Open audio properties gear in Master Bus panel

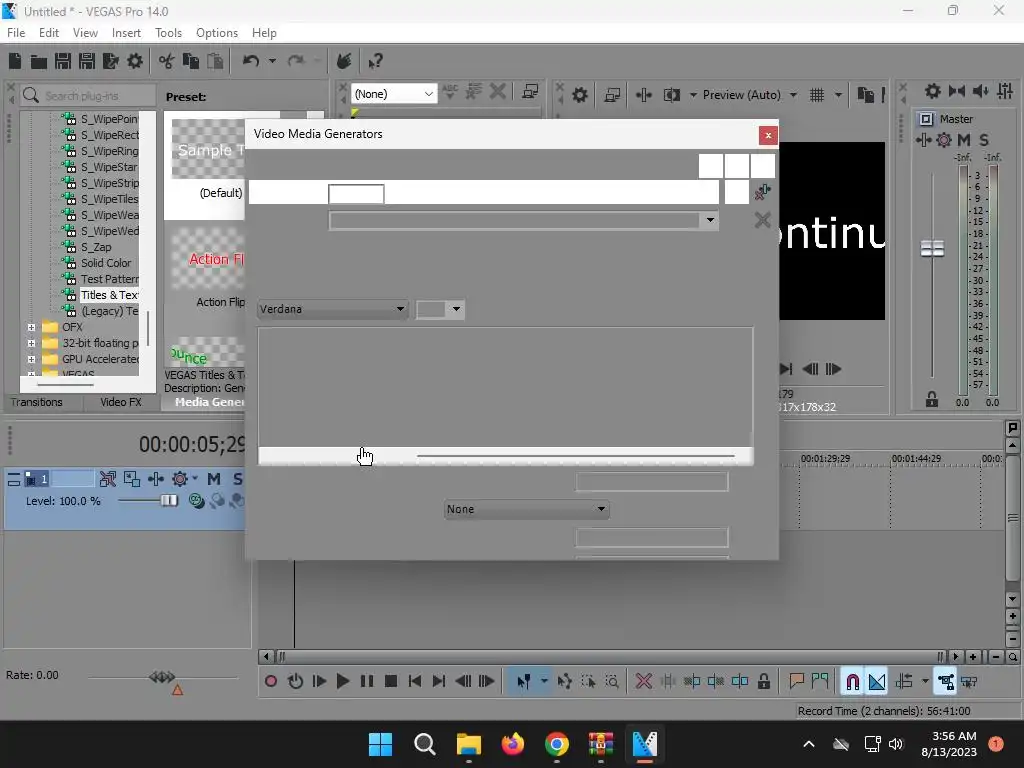point(933,91)
